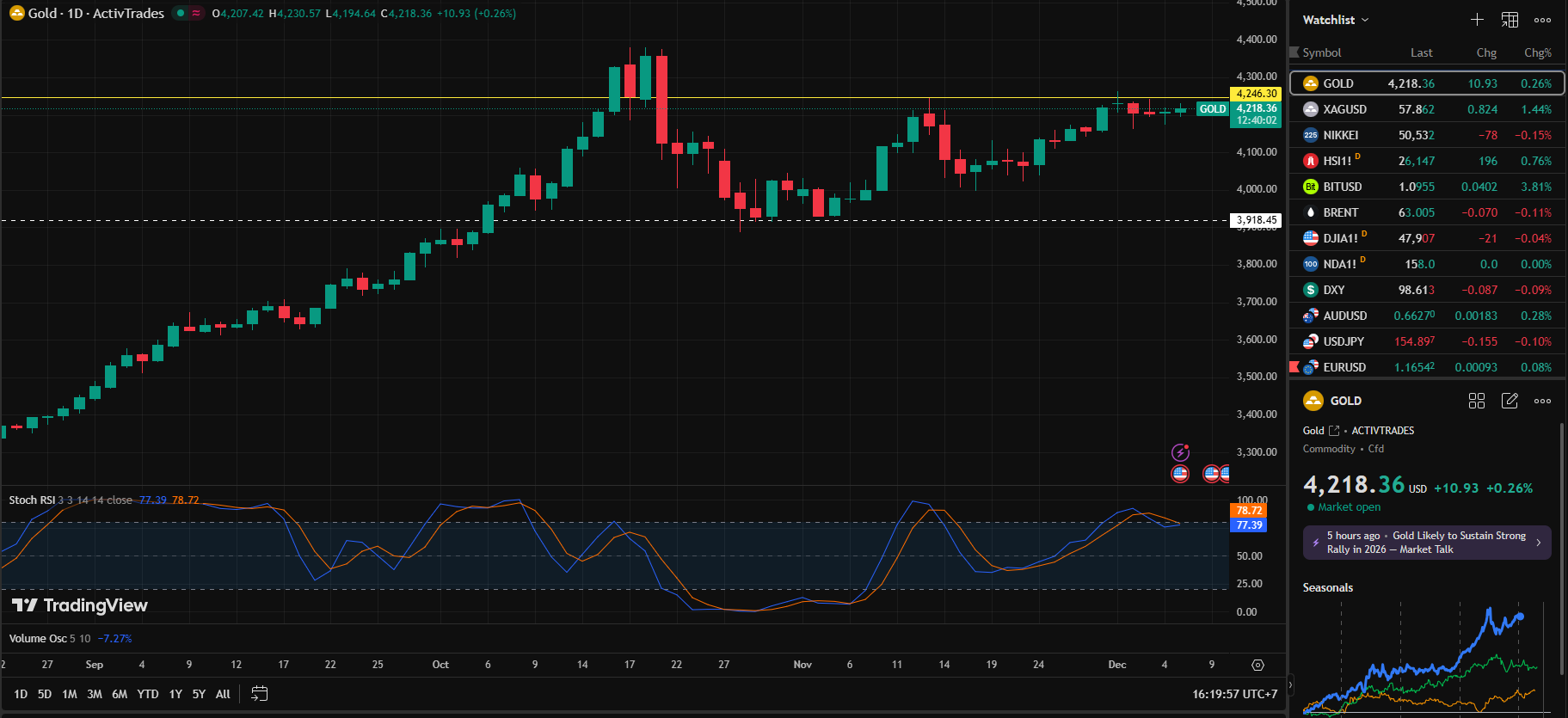The width and height of the screenshot is (1568, 718).
Task: Click the four-square grid icon beside GOLD details
Action: [x=1477, y=401]
